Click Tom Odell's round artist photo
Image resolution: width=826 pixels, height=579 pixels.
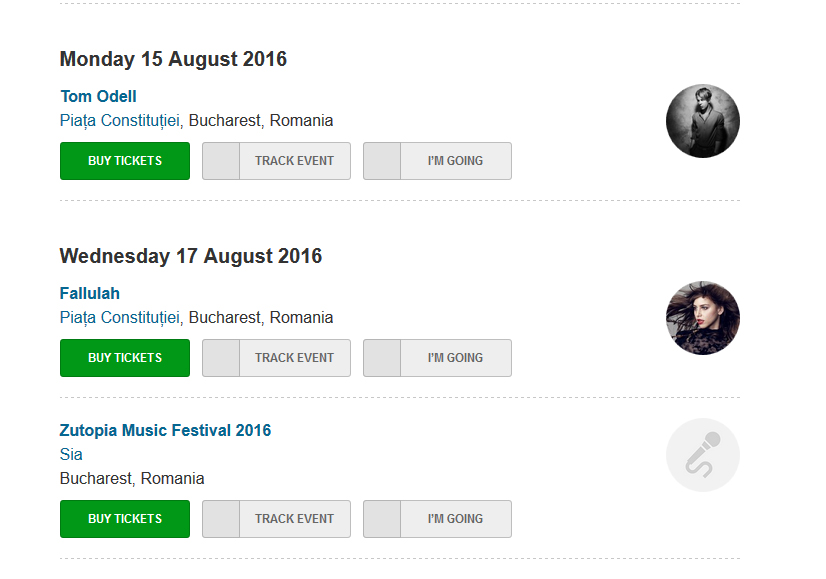click(702, 121)
